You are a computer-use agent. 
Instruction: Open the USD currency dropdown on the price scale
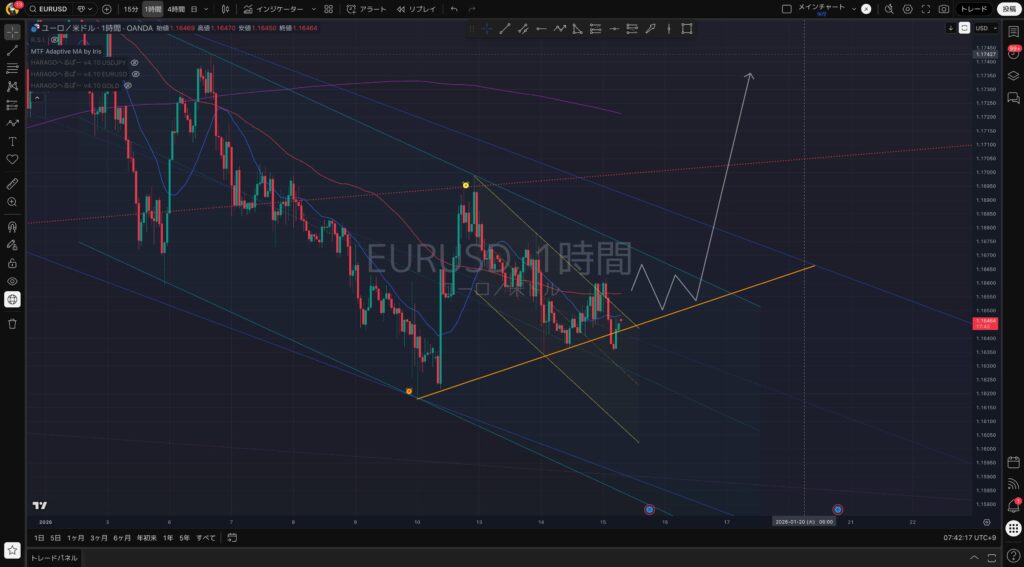pos(986,28)
